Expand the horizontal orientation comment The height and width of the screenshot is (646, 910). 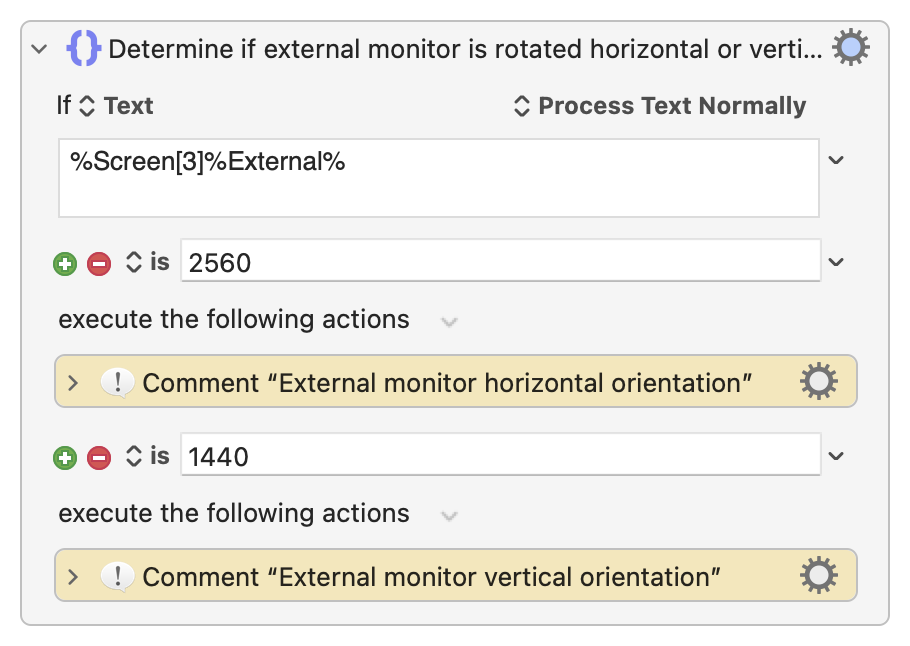click(x=73, y=382)
